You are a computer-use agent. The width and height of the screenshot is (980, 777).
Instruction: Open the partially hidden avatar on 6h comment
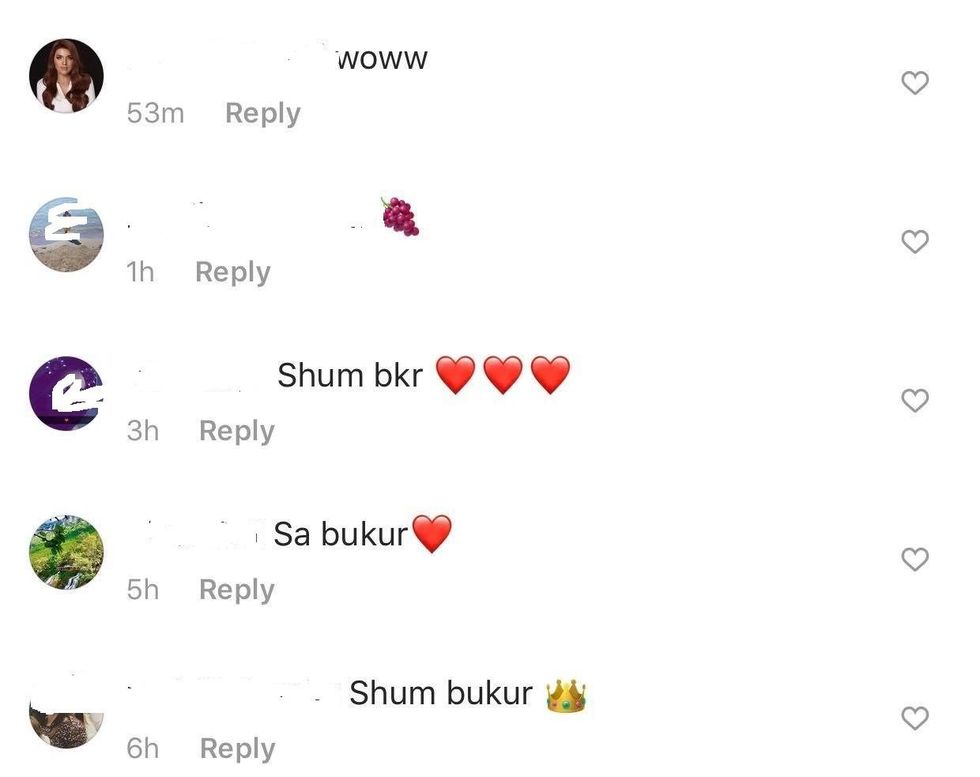tap(66, 719)
